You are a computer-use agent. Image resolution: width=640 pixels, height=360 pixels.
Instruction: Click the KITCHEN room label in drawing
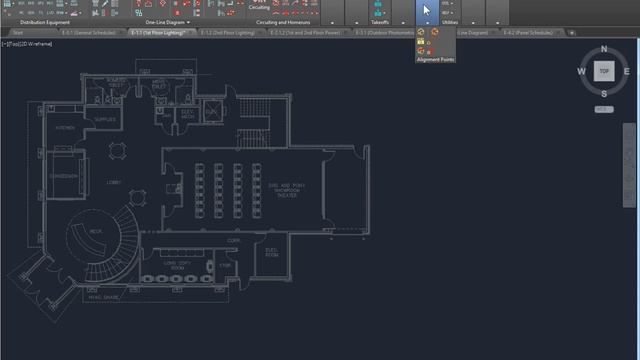point(65,128)
